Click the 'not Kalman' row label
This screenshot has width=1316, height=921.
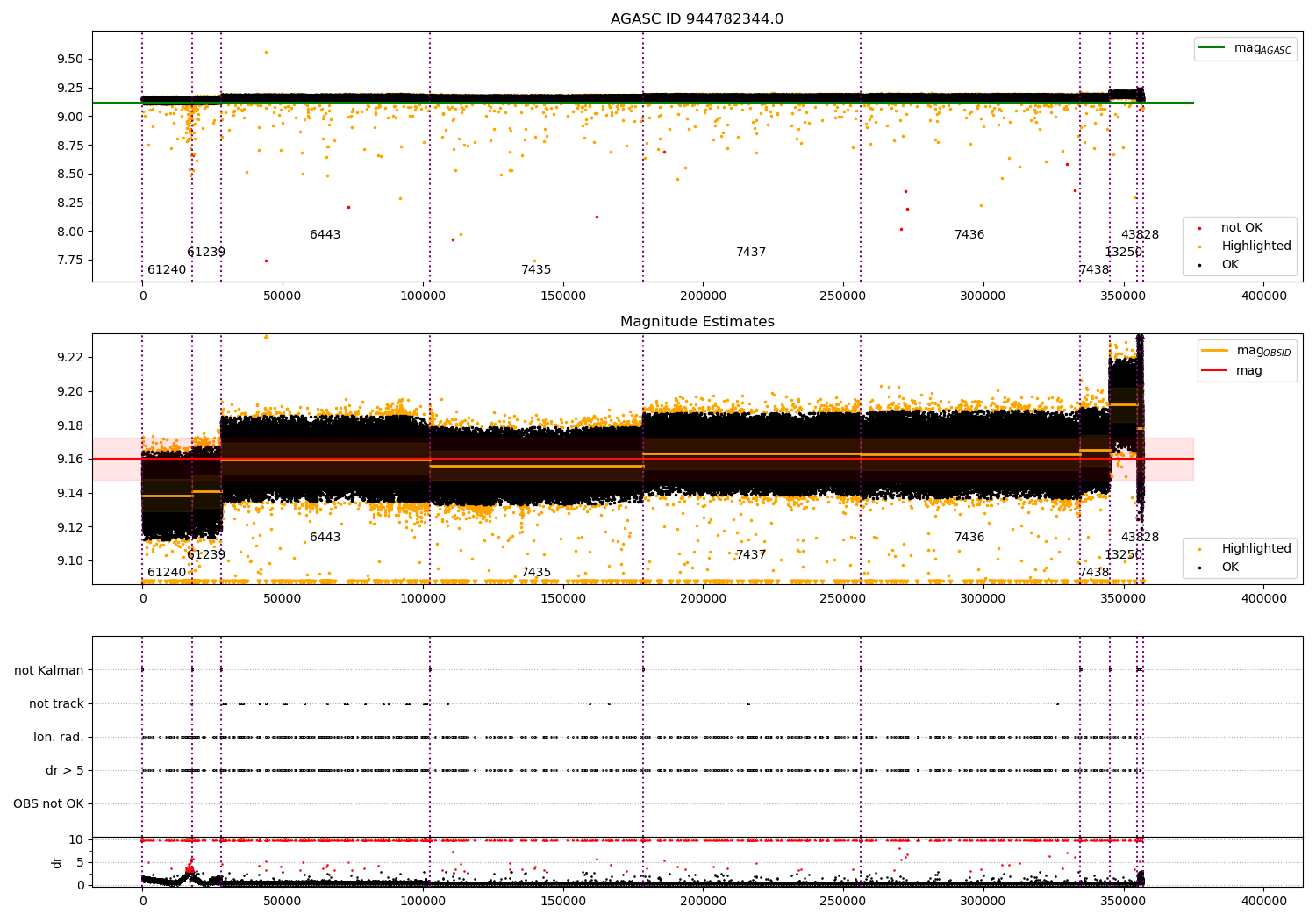point(49,670)
